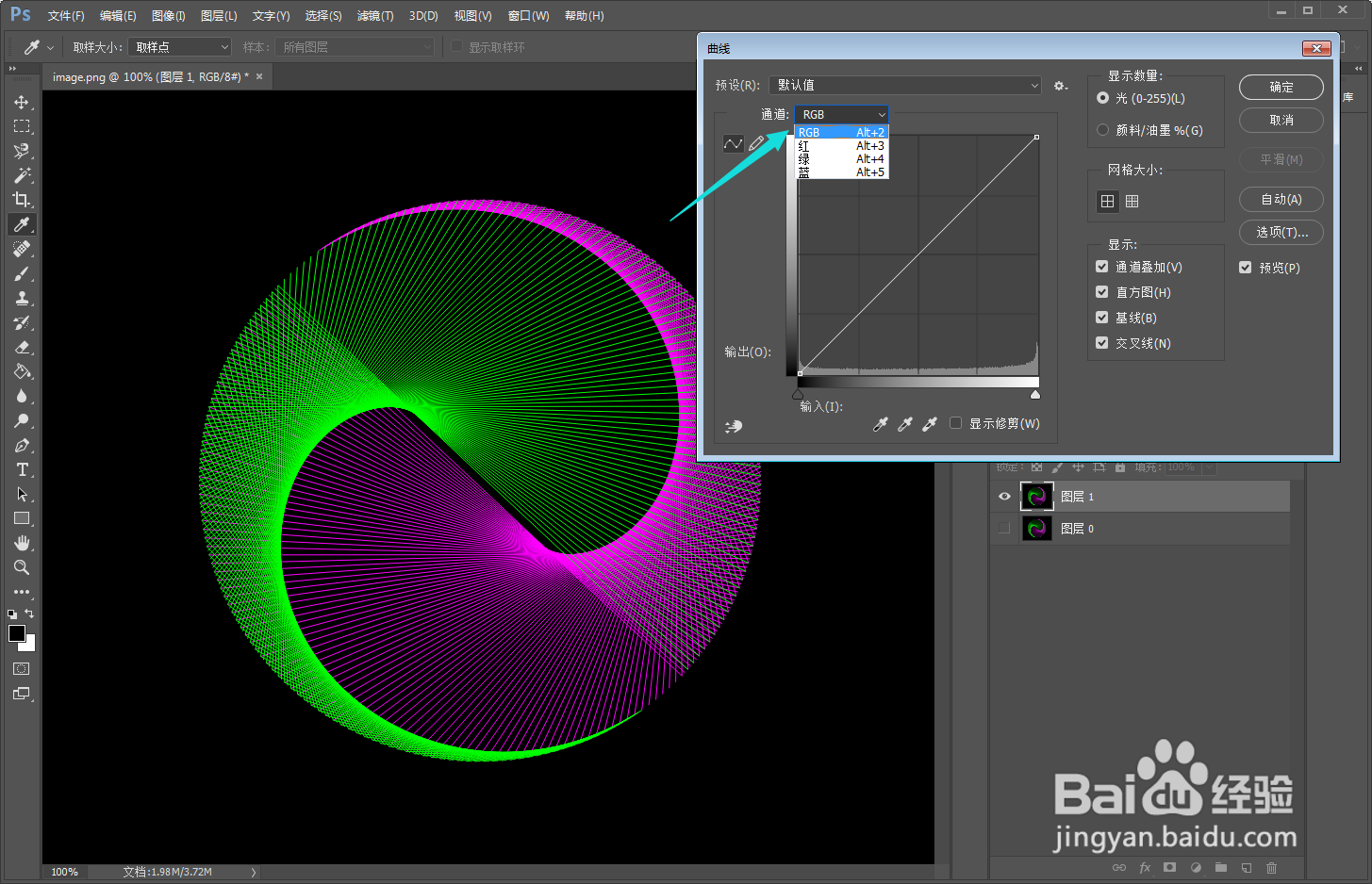The height and width of the screenshot is (884, 1372).
Task: Select the Paint Bucket tool
Action: tap(22, 371)
